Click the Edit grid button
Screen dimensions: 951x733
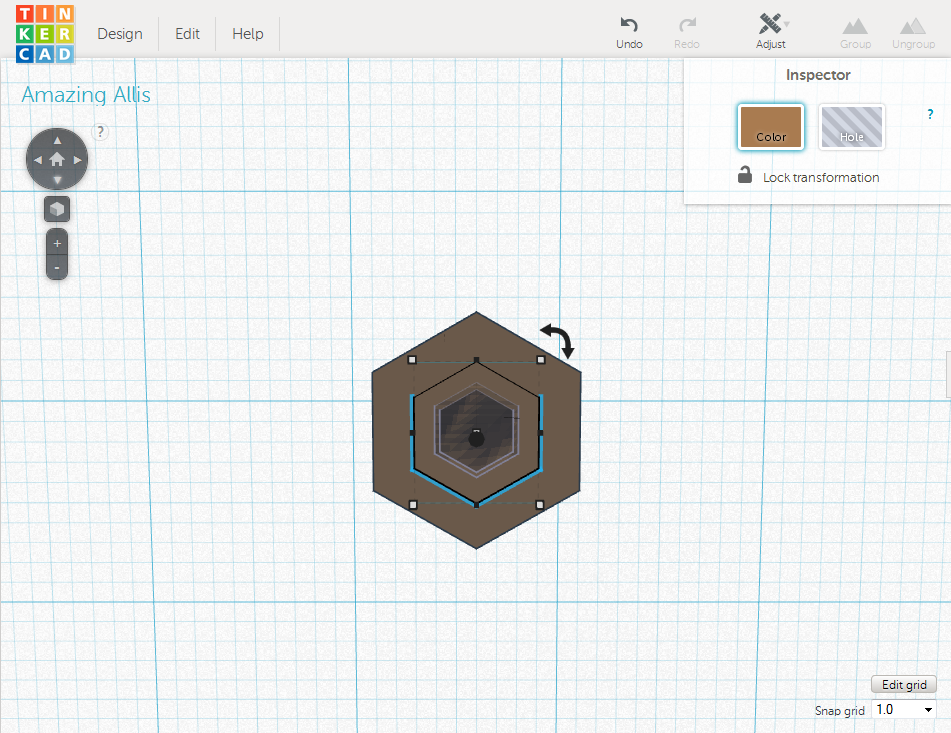[x=904, y=684]
